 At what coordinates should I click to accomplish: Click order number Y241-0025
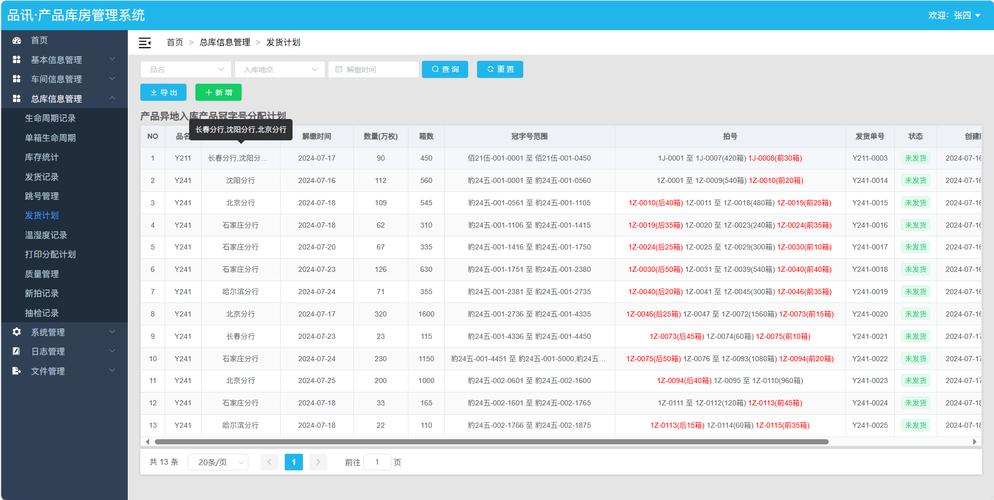click(x=870, y=425)
